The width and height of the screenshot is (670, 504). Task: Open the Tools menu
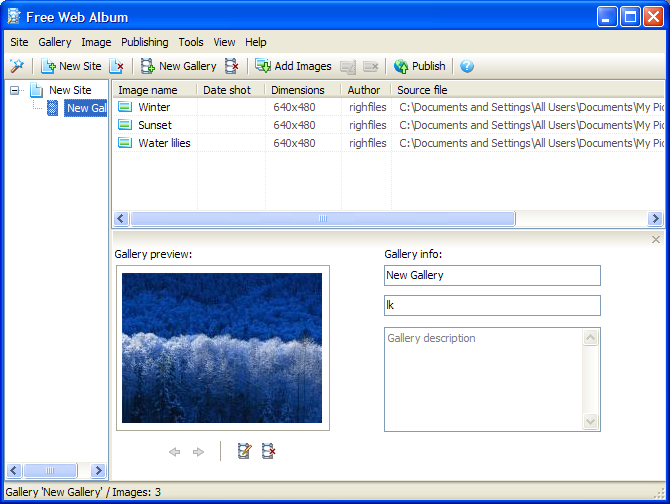(x=191, y=42)
